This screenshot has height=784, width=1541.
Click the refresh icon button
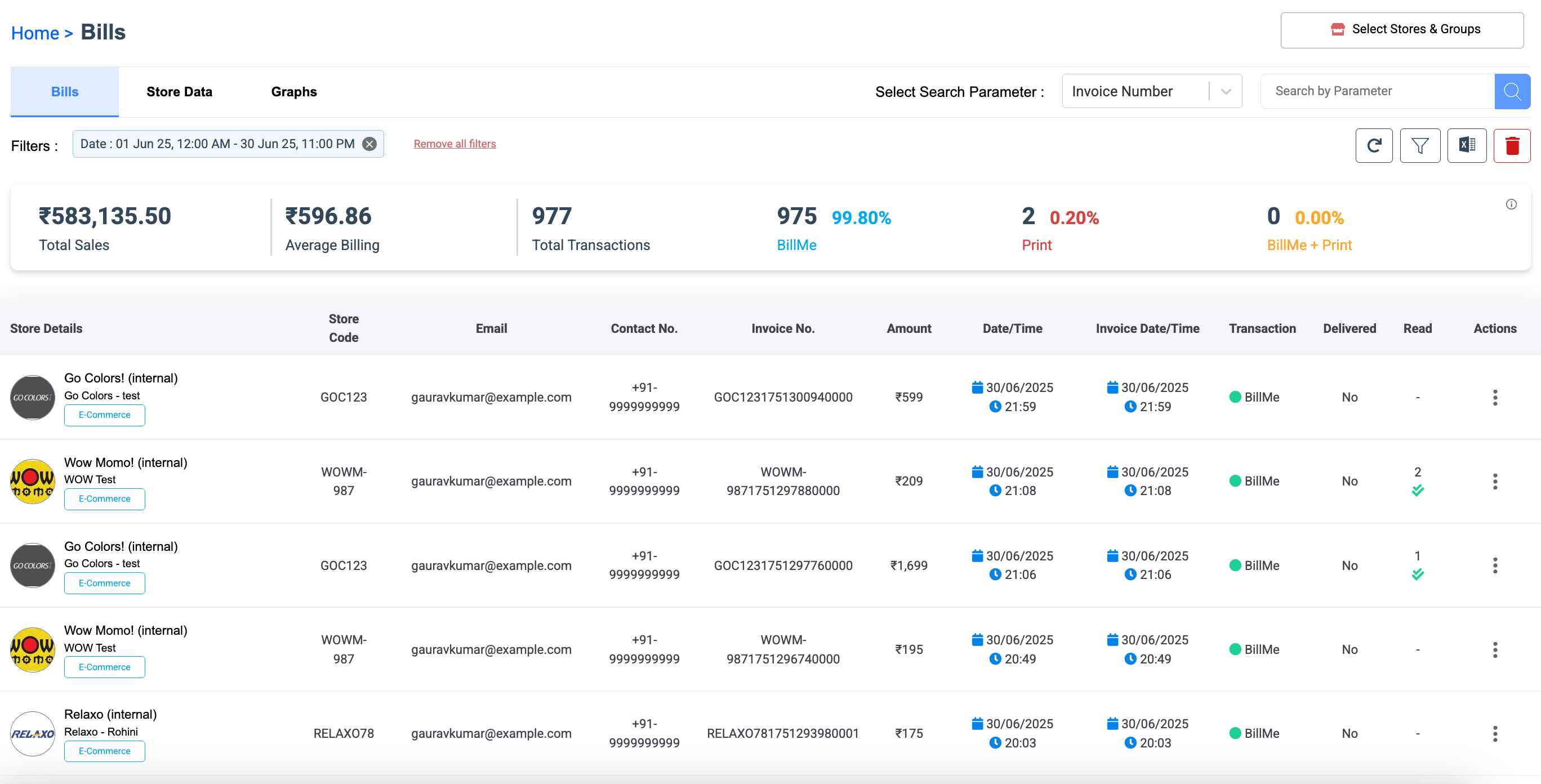point(1374,145)
